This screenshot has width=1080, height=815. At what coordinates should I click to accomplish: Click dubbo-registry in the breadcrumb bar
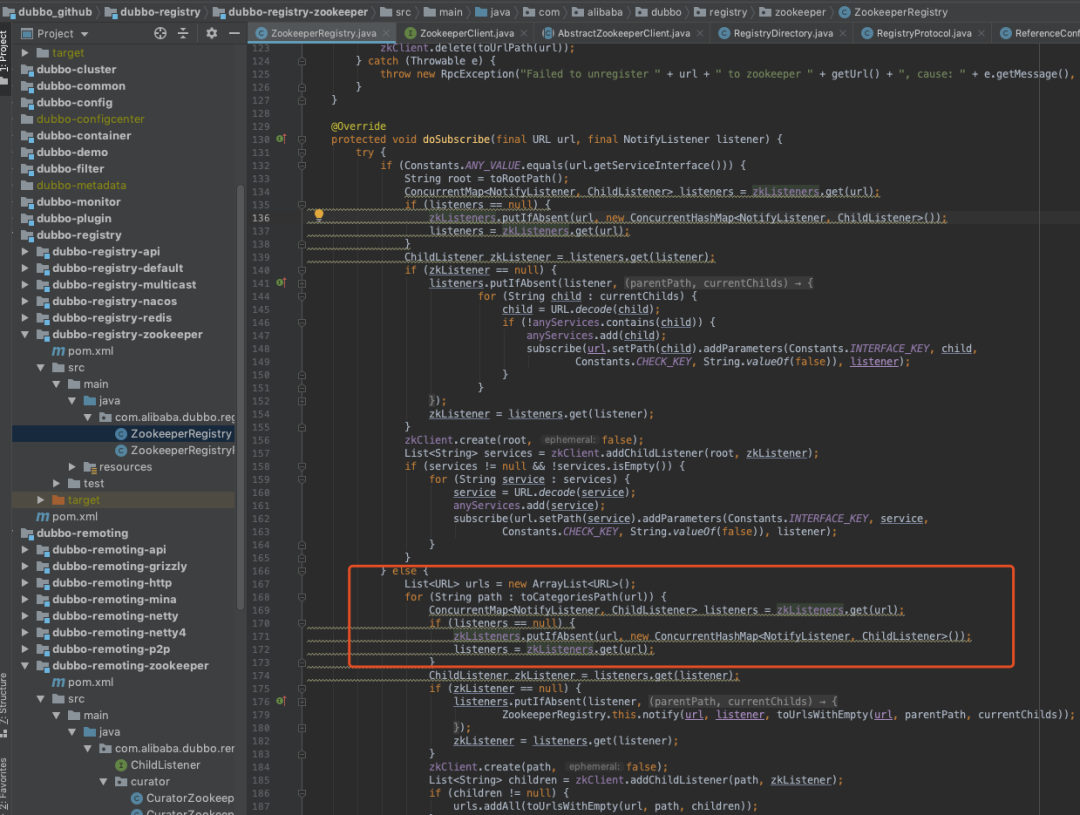[160, 12]
